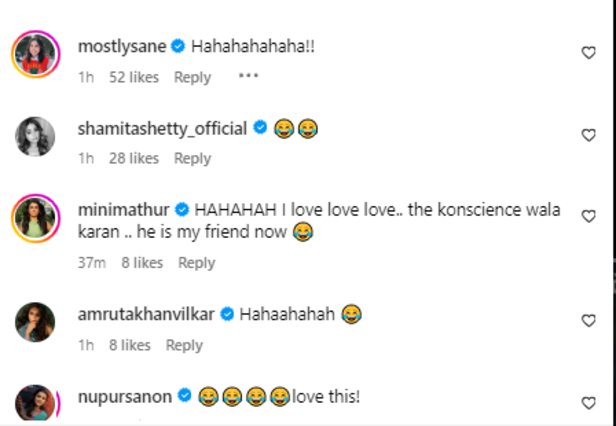Reply to amrutakhanvilkar's comment
616x426 pixels.
point(184,345)
